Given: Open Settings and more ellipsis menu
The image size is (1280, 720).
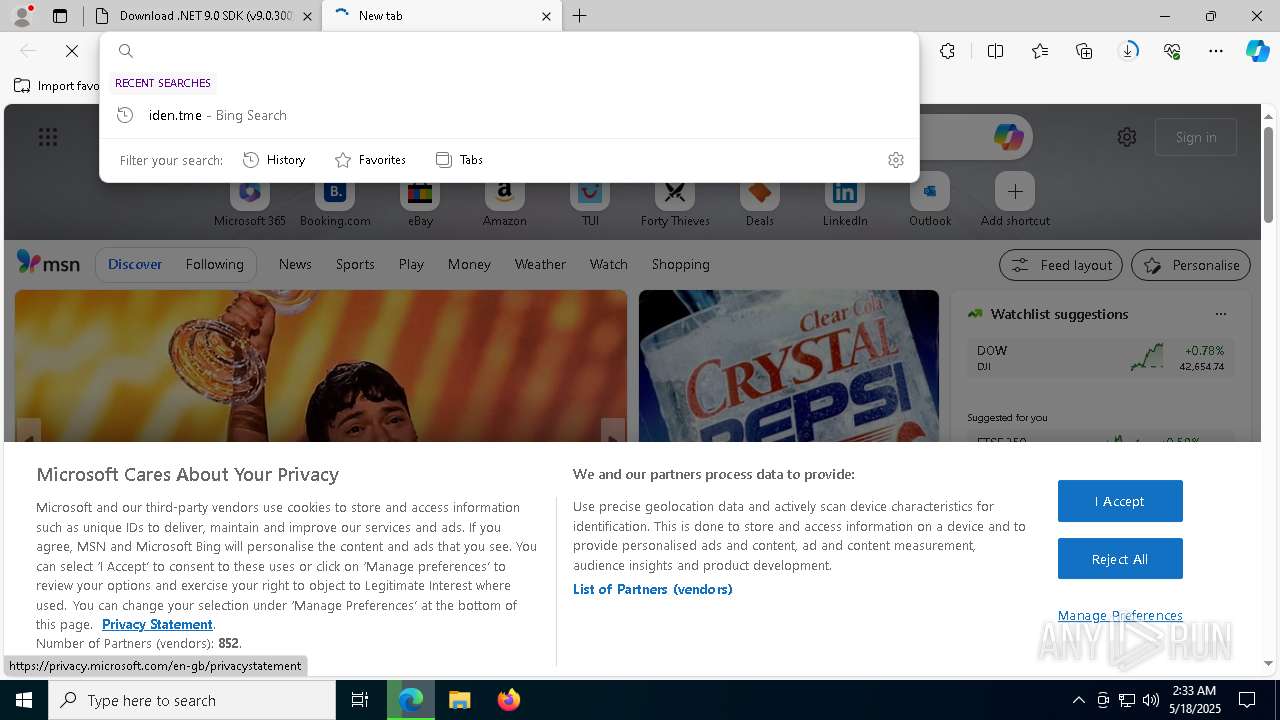Looking at the screenshot, I should click(x=1216, y=51).
